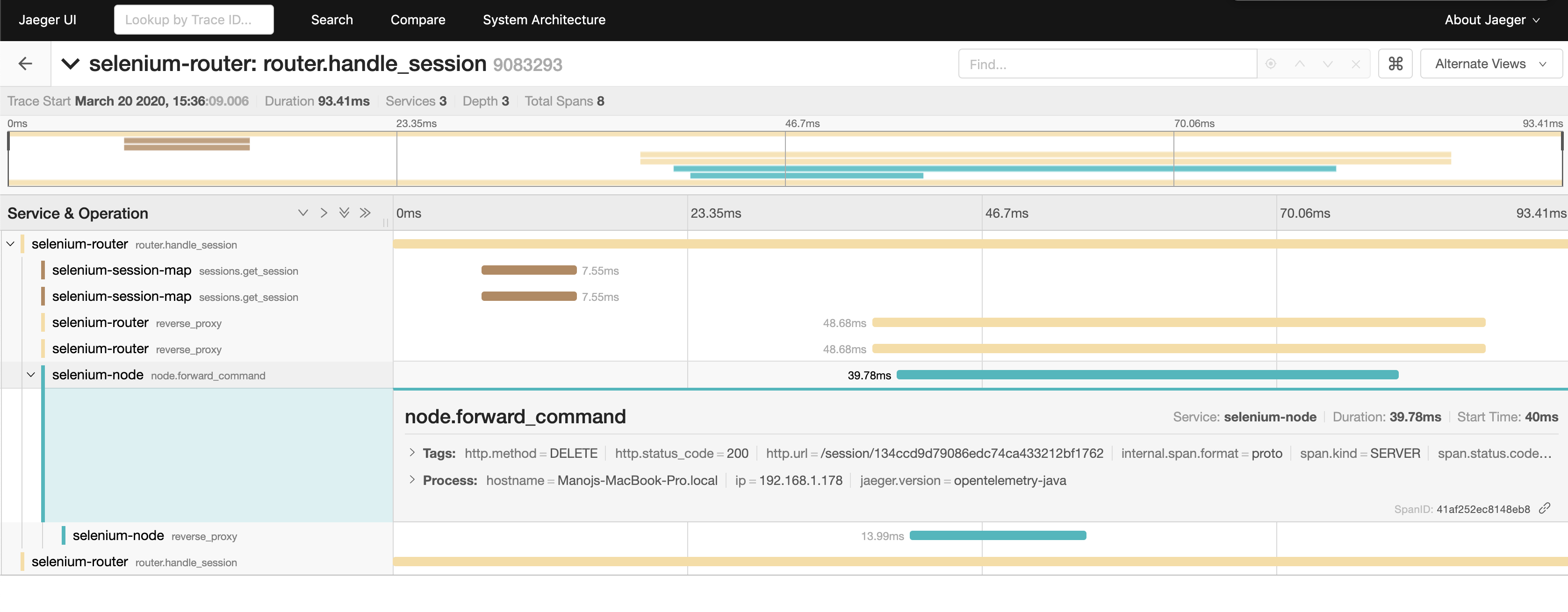Open keyboard shortcuts command icon
1568x612 pixels.
point(1395,63)
